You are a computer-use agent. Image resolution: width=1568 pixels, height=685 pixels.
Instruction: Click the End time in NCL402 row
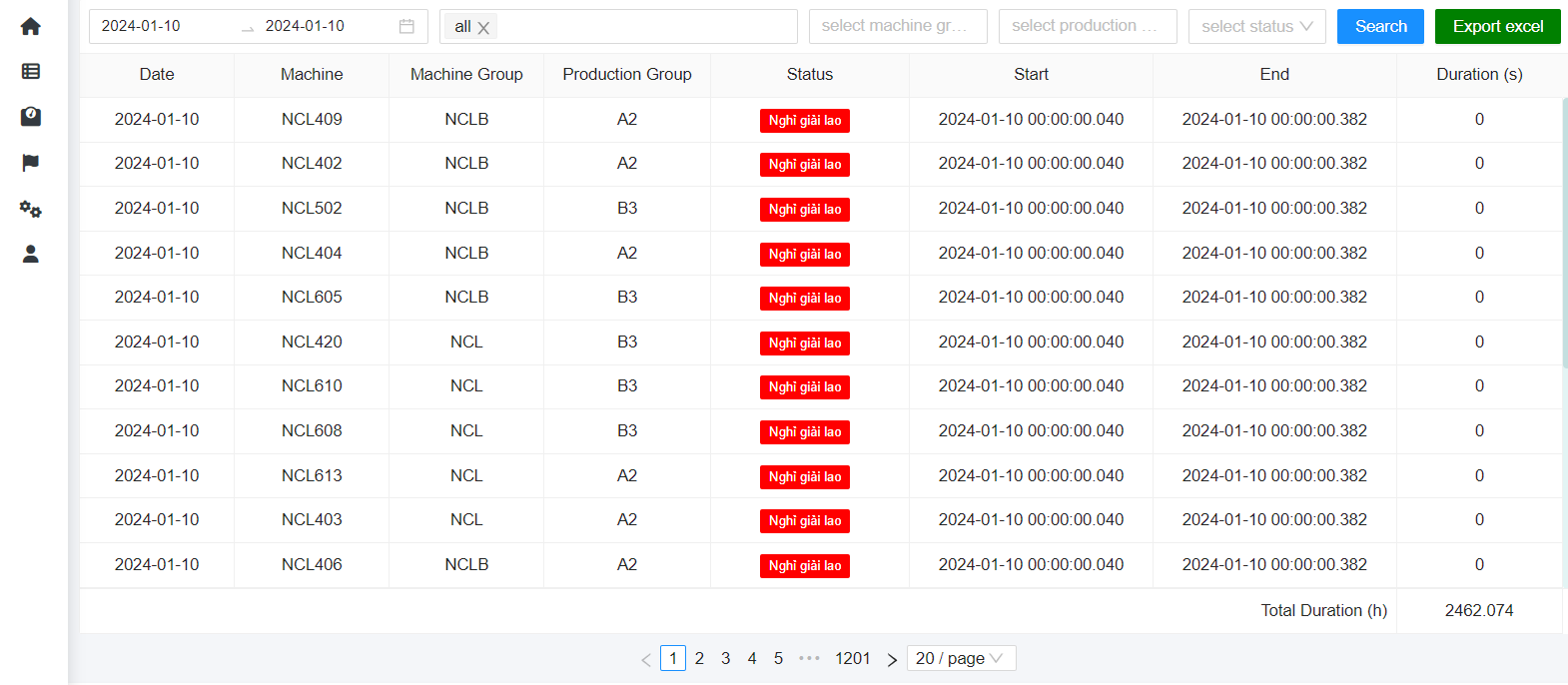1274,163
